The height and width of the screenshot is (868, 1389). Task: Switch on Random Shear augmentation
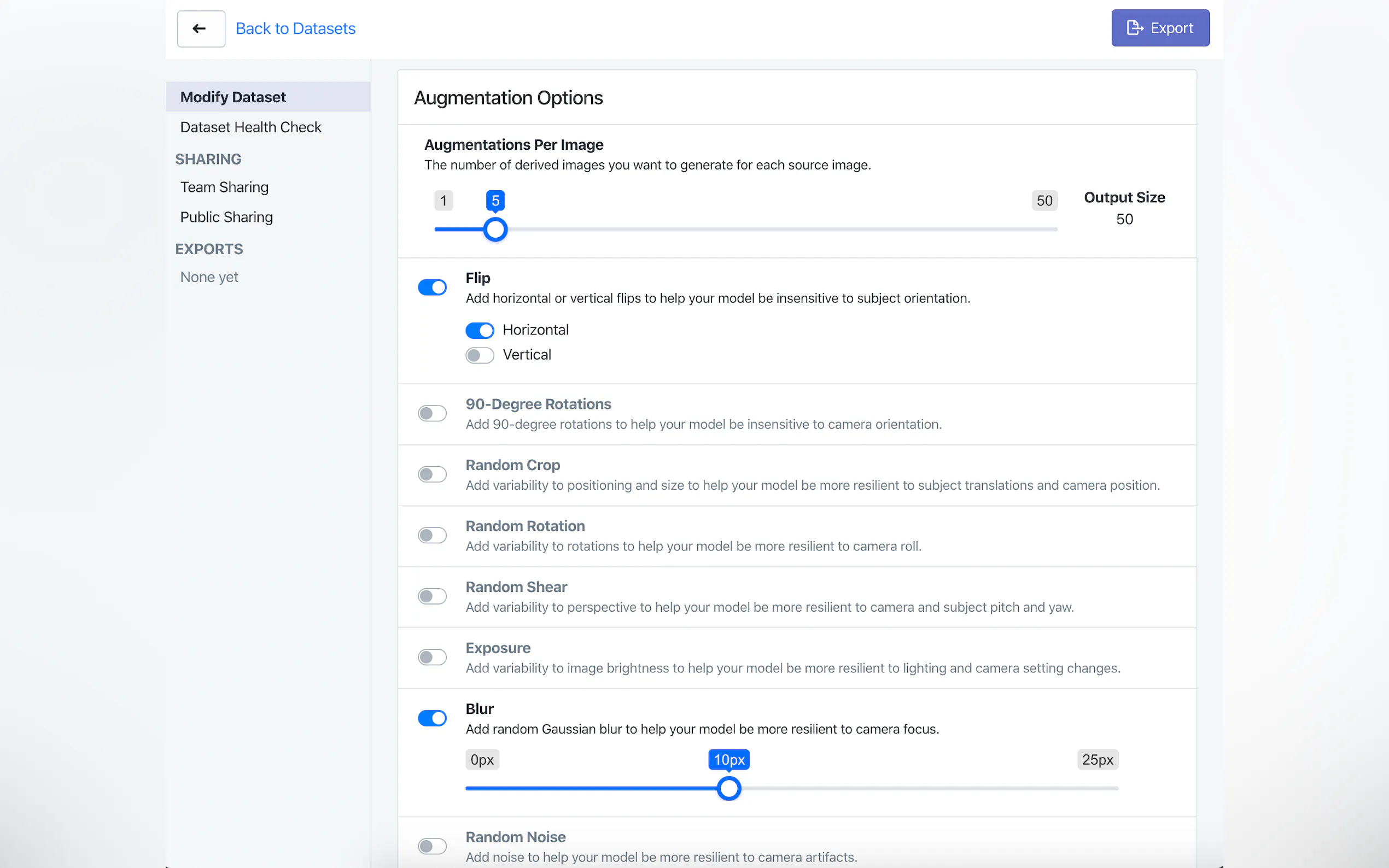coord(432,596)
